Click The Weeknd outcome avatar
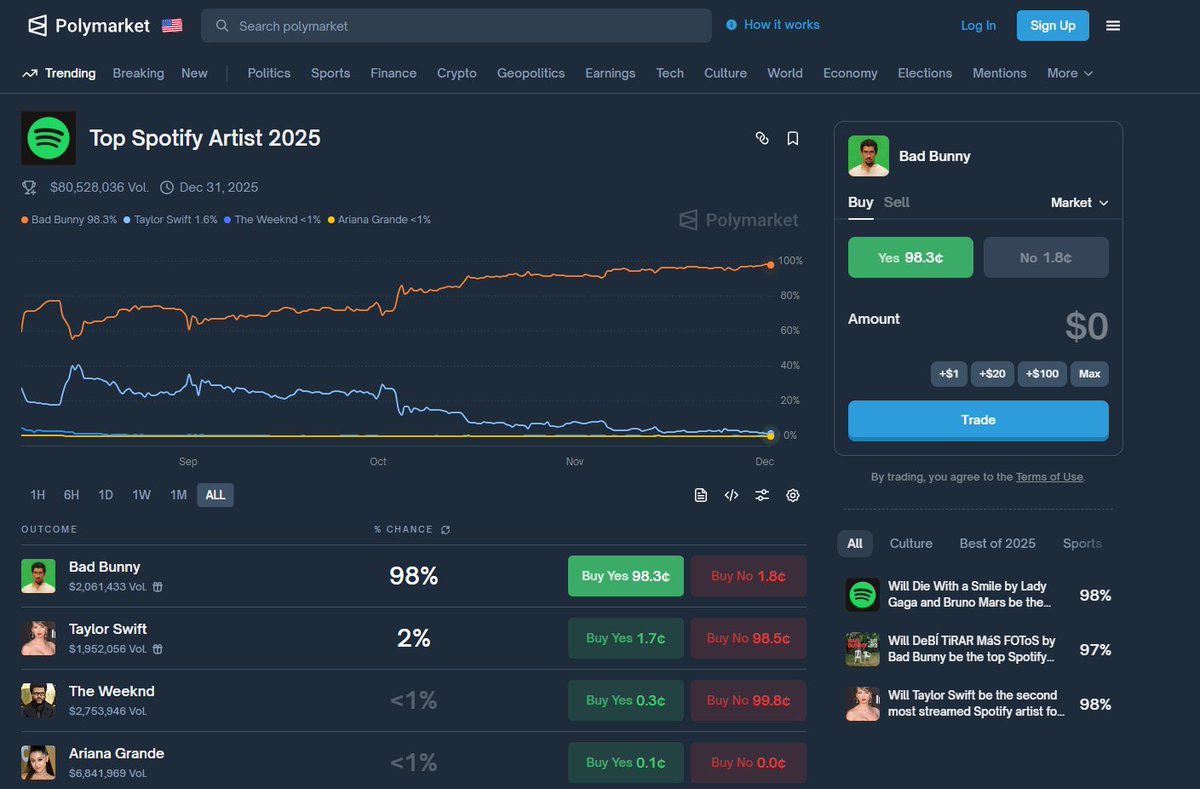The width and height of the screenshot is (1200, 789). (38, 700)
